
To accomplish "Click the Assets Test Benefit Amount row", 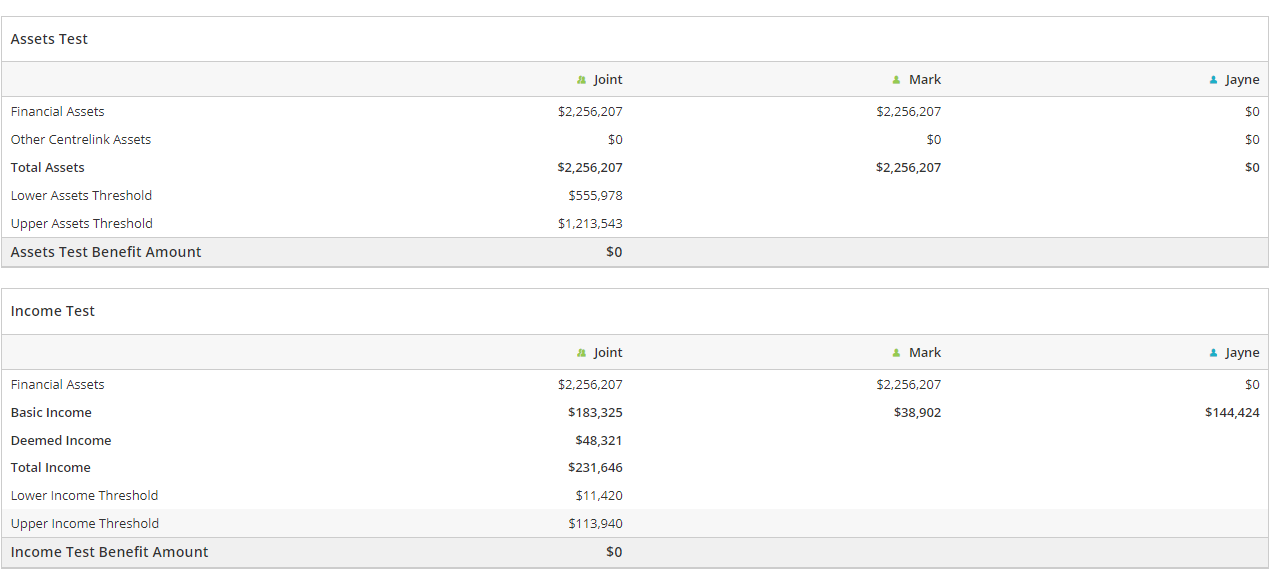I will (635, 252).
